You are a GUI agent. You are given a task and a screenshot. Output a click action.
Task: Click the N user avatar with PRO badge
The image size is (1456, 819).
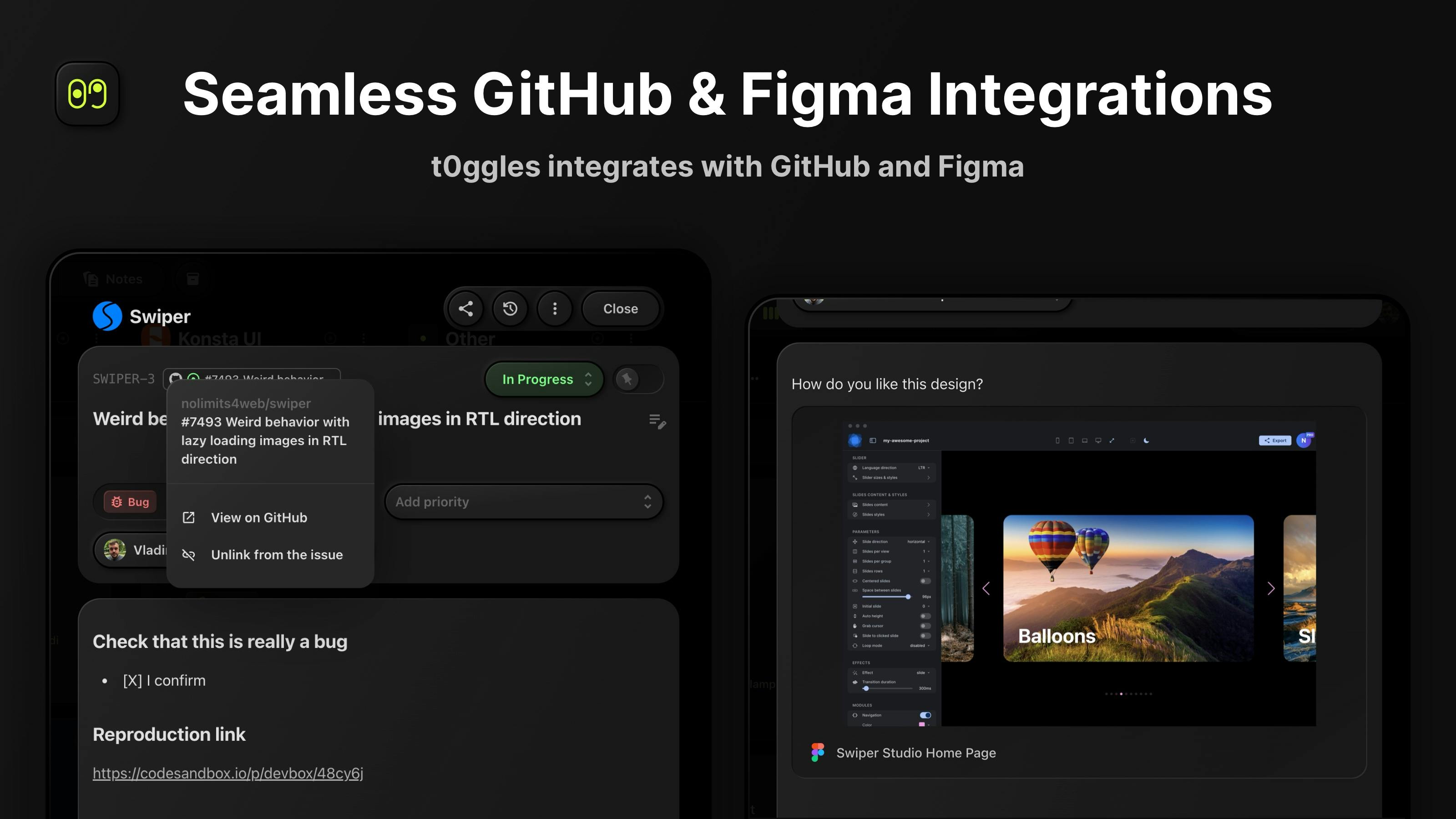tap(1304, 440)
